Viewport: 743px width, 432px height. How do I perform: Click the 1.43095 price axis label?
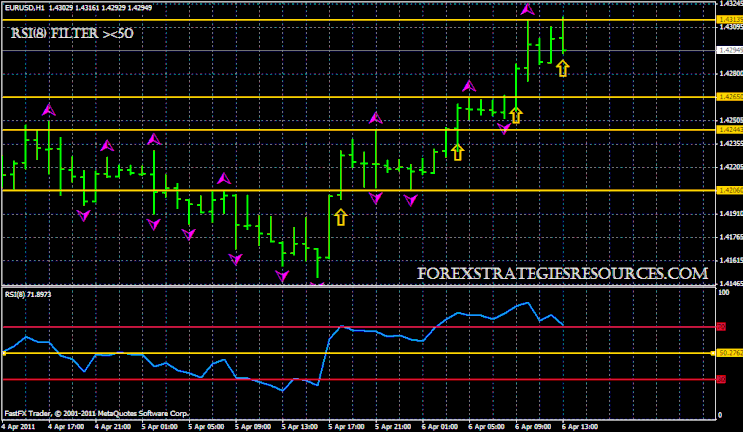[x=731, y=27]
